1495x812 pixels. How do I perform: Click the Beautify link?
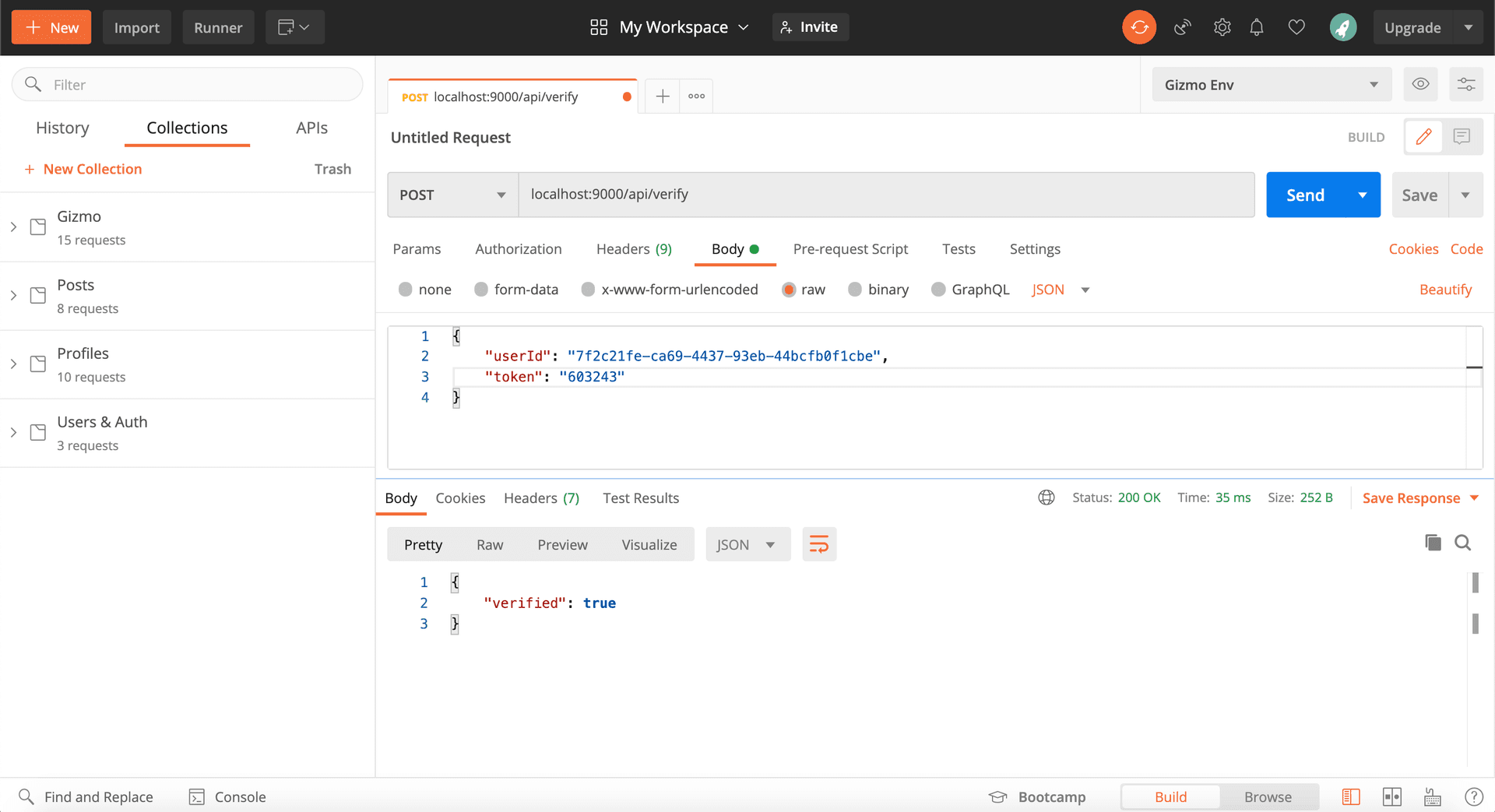[x=1445, y=290]
